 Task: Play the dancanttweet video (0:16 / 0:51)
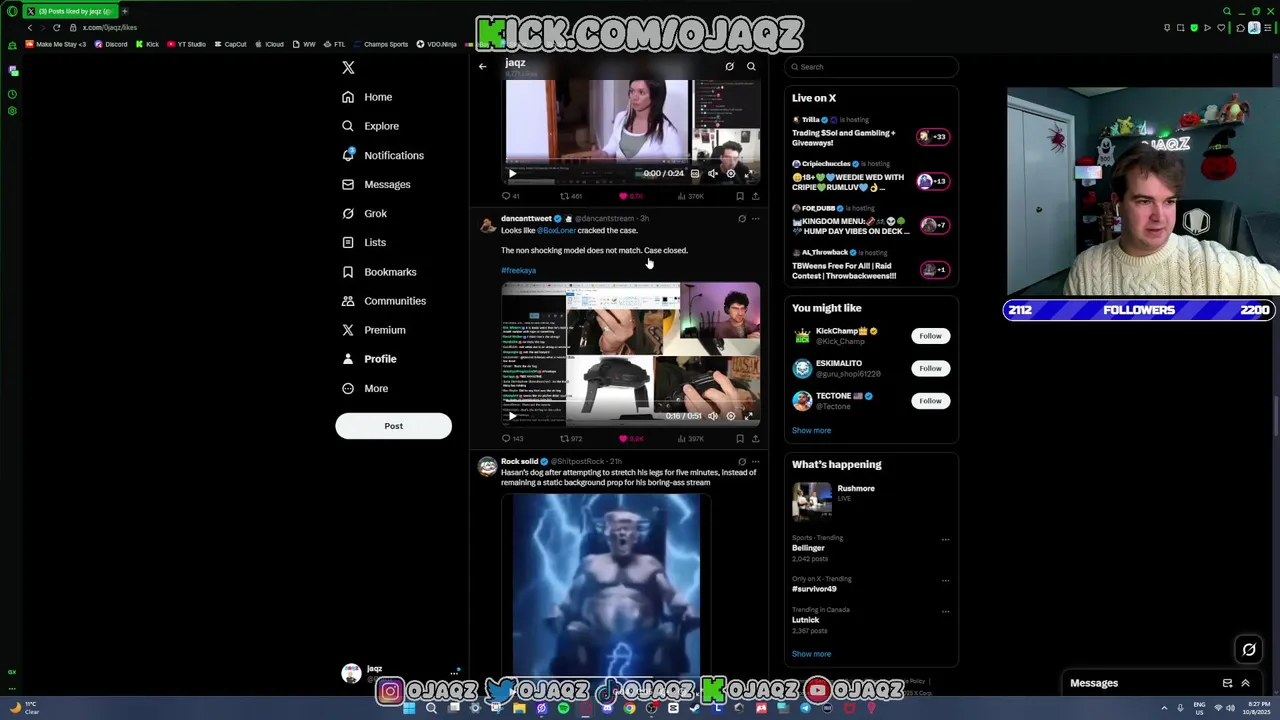pyautogui.click(x=513, y=415)
